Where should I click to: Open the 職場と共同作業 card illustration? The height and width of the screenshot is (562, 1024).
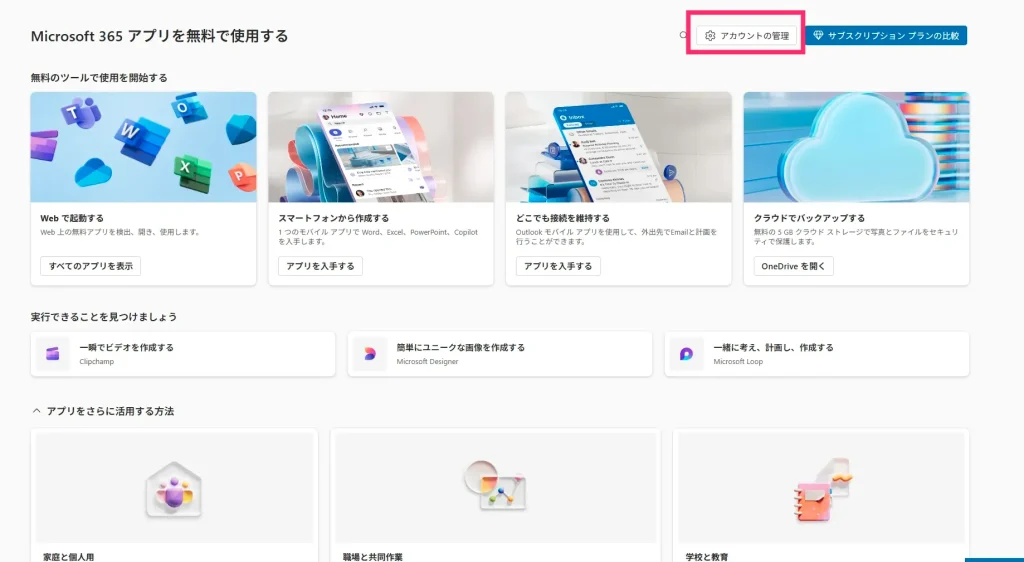pyautogui.click(x=496, y=488)
